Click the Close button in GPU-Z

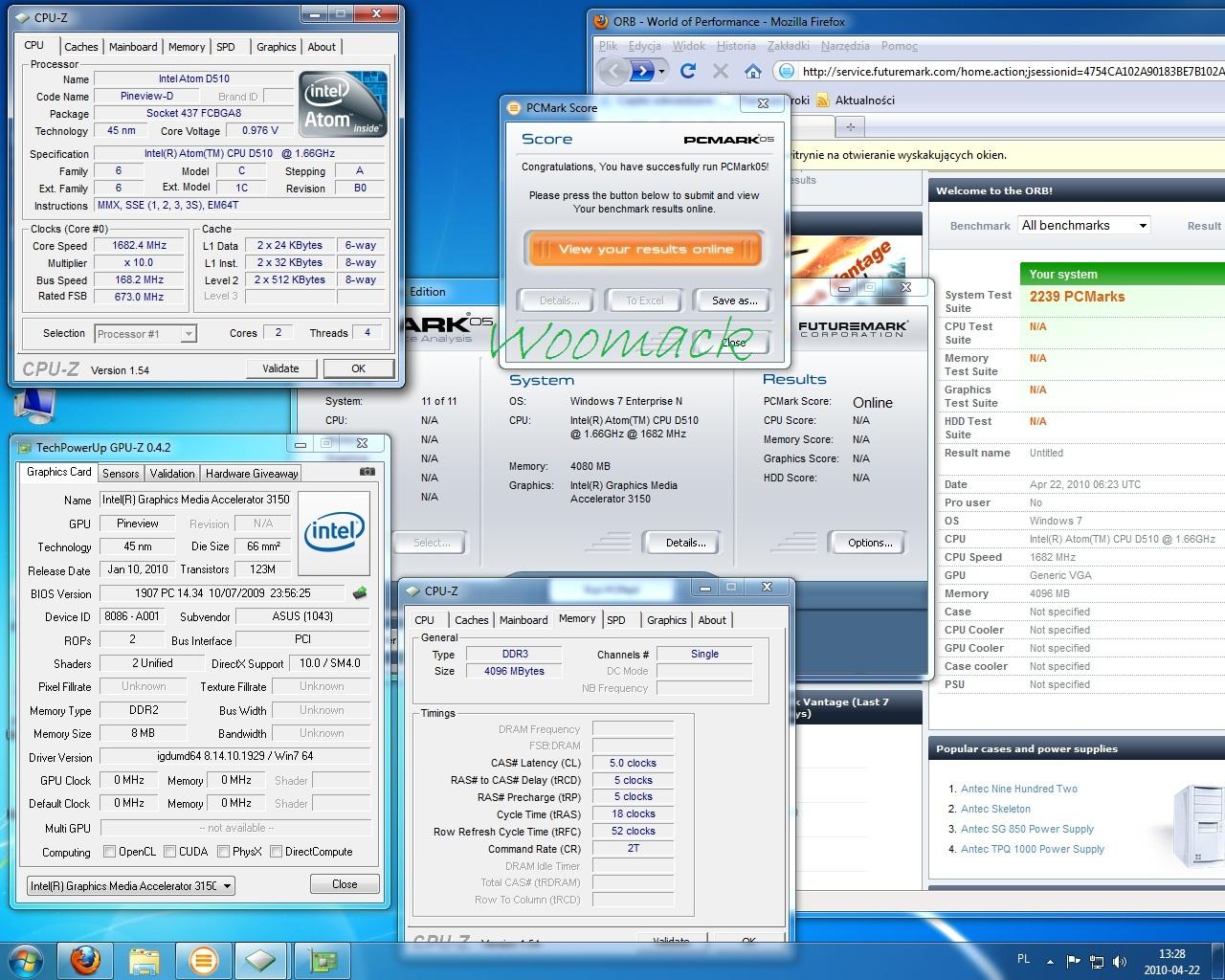click(345, 884)
